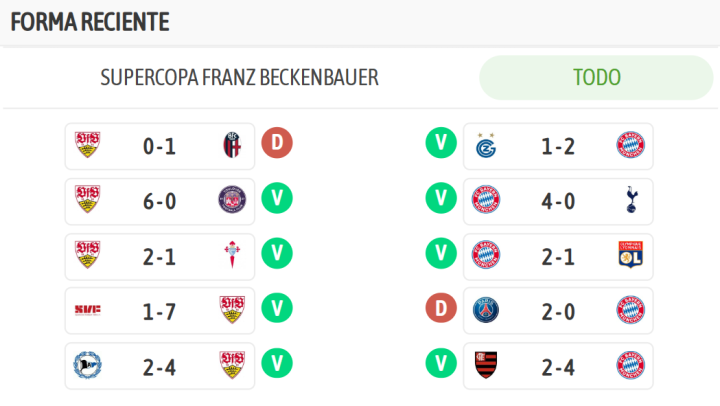Screen dimensions: 720x406
Task: Open the Stuttgart 6-0 match result
Action: 160,201
